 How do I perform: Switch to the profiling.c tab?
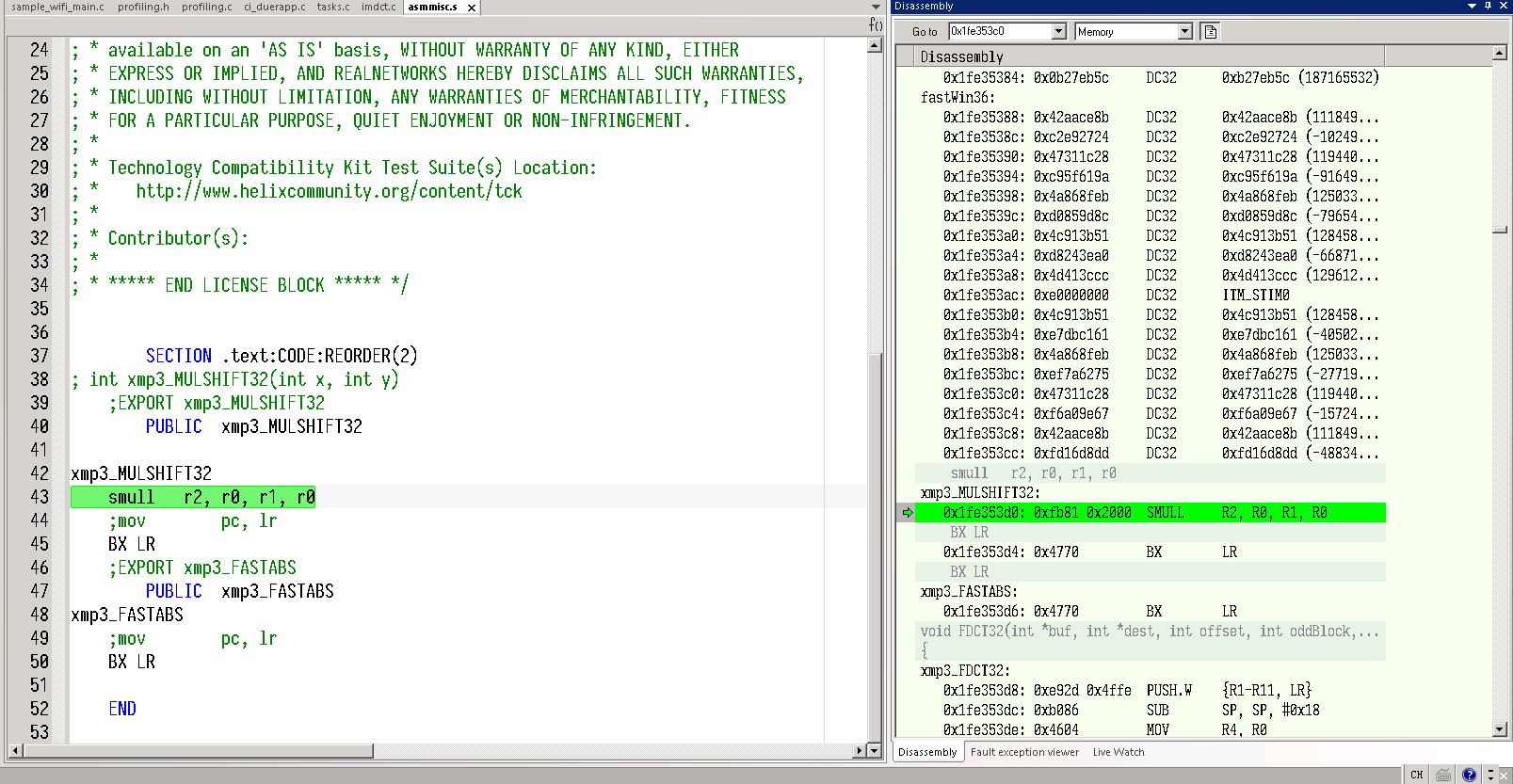(x=206, y=7)
